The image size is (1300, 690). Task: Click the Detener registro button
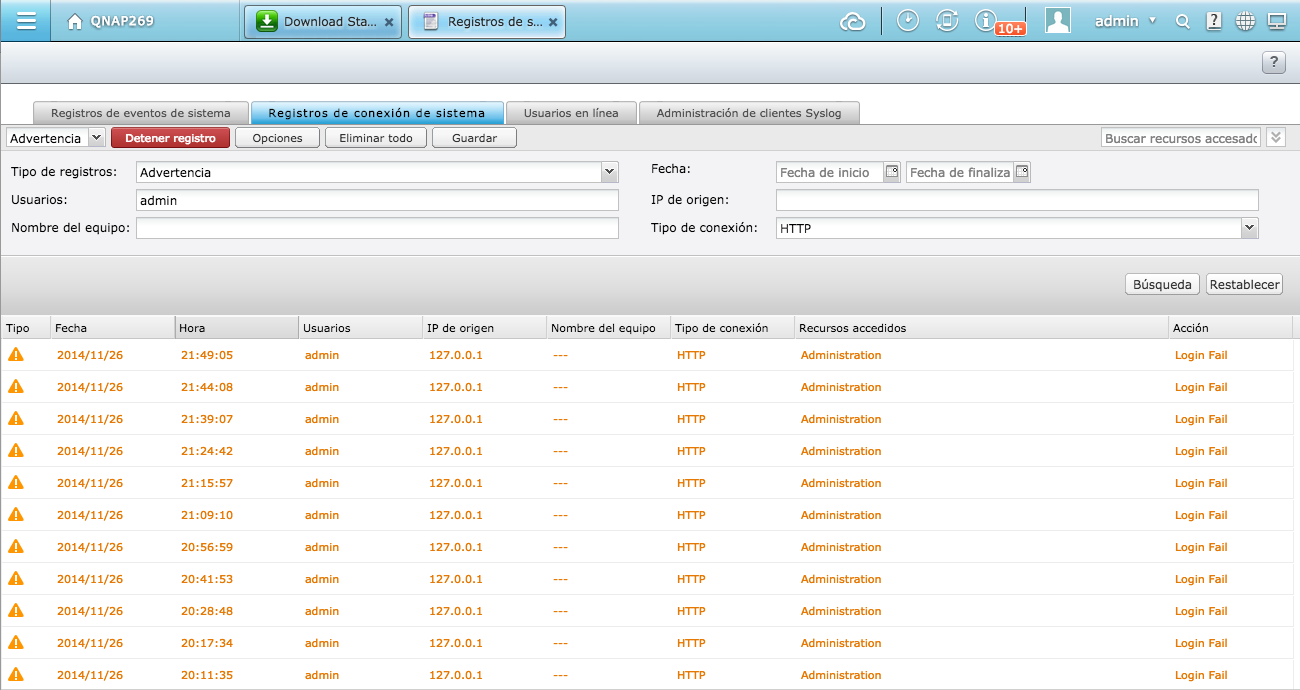click(170, 138)
